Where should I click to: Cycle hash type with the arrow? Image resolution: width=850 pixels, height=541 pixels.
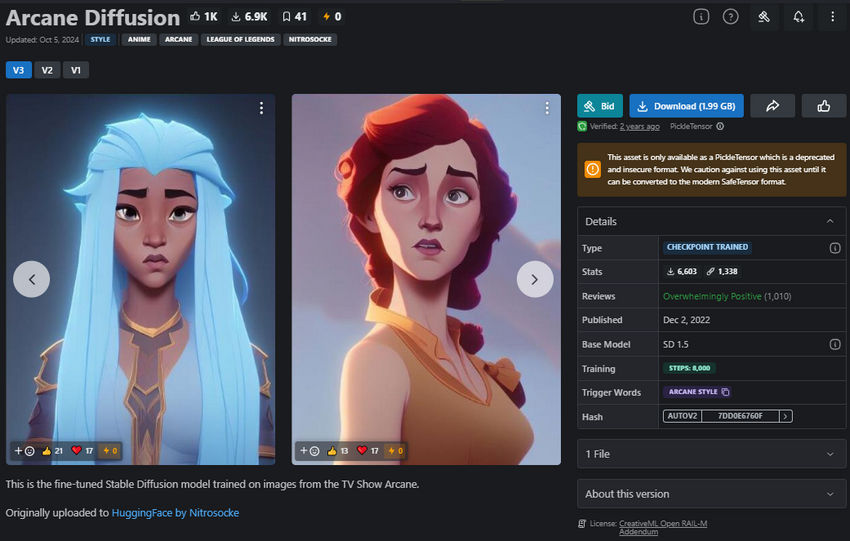pos(785,416)
